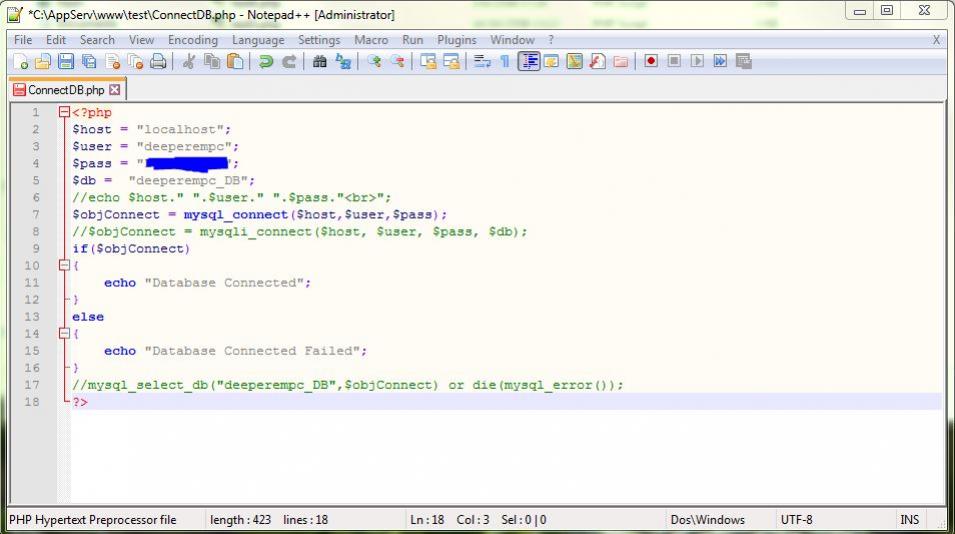Click the Ln : 18 Col : 3 status entry
955x534 pixels.
[x=449, y=520]
